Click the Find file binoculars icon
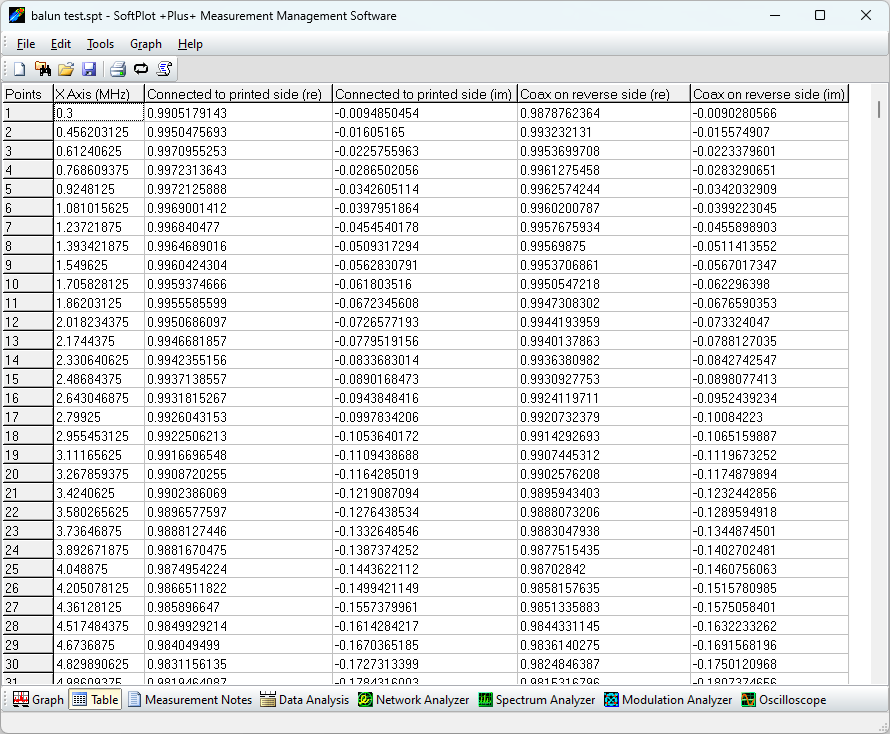Viewport: 890px width, 734px height. click(43, 69)
